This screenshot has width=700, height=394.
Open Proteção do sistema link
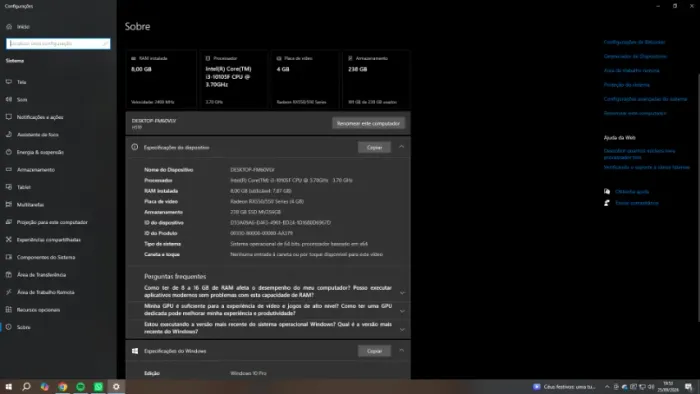click(x=626, y=85)
